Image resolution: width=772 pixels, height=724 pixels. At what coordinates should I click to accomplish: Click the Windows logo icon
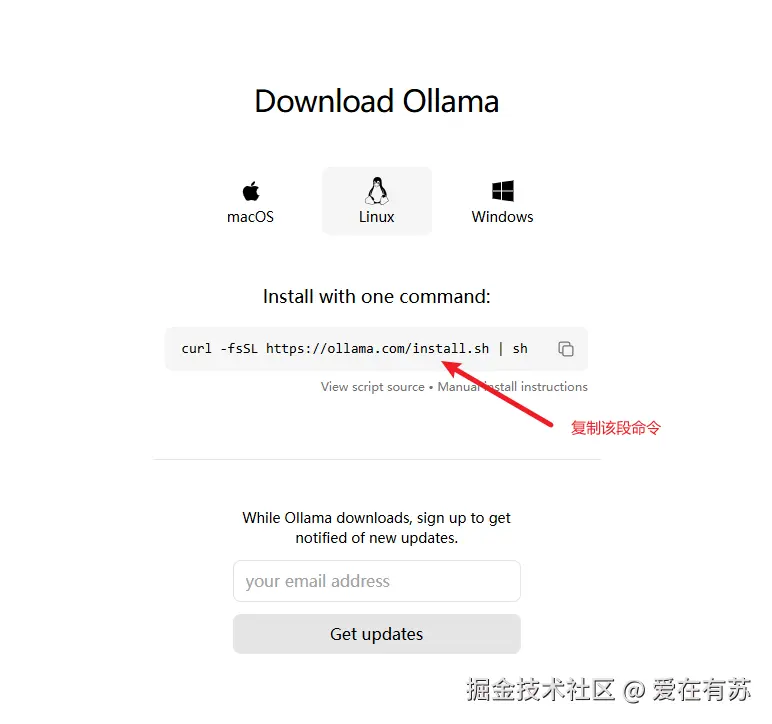(503, 191)
